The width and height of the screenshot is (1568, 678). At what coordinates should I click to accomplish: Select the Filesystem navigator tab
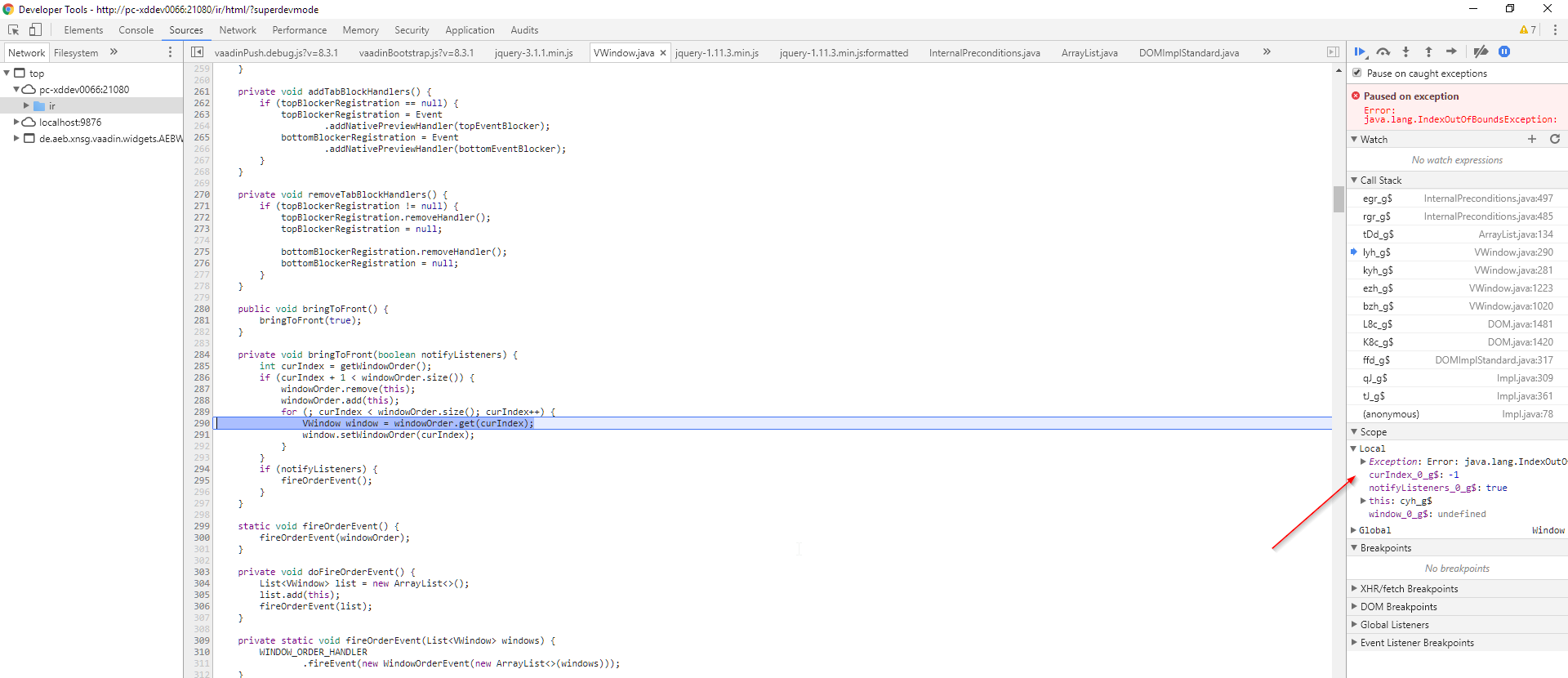(76, 52)
